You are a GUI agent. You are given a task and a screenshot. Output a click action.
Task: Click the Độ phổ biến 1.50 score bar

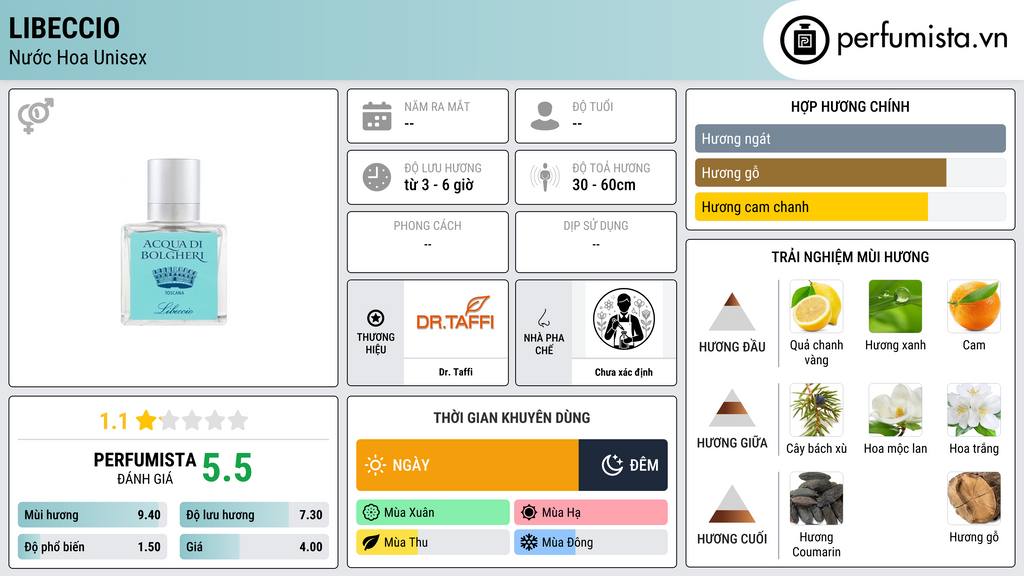[92, 547]
